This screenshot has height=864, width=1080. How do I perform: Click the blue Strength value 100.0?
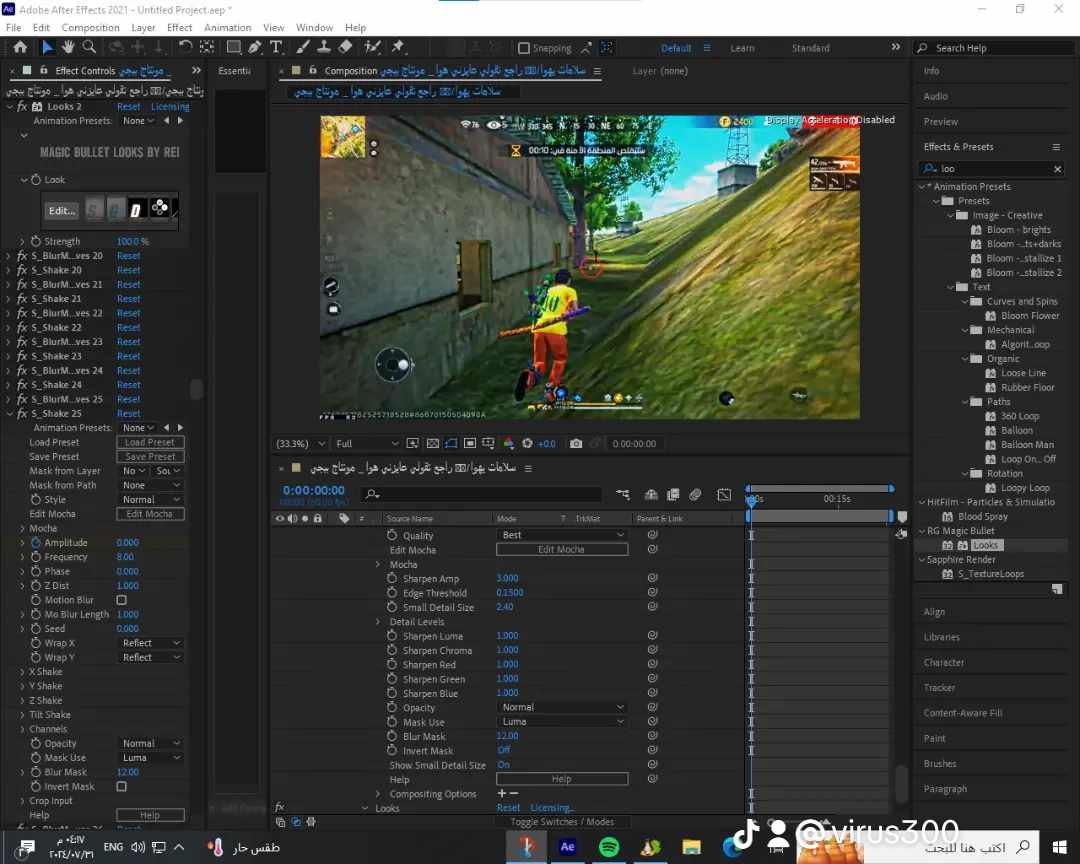(128, 242)
